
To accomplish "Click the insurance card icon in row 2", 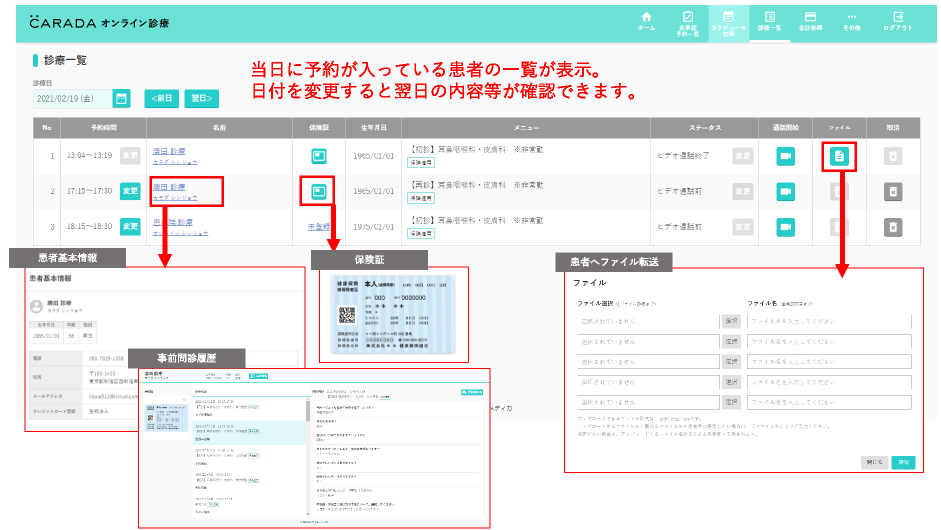I will (x=318, y=191).
